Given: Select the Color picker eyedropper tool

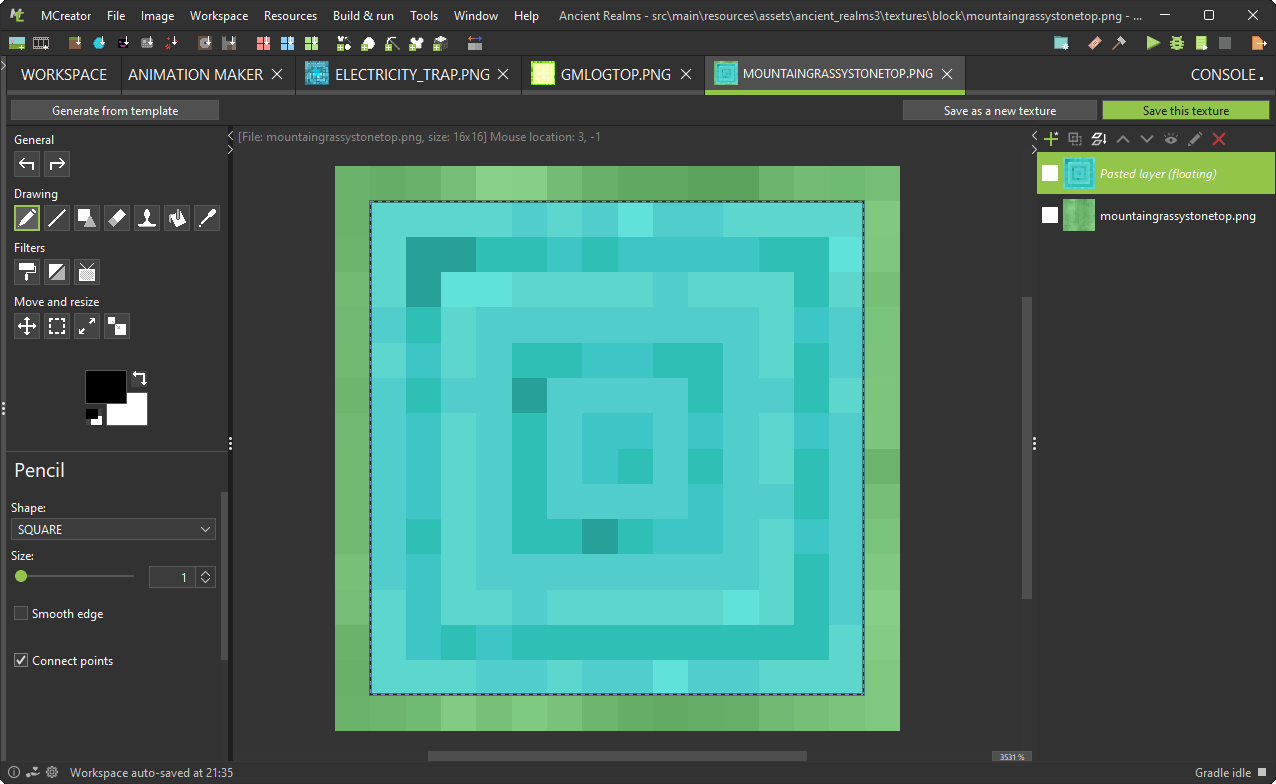Looking at the screenshot, I should [207, 218].
